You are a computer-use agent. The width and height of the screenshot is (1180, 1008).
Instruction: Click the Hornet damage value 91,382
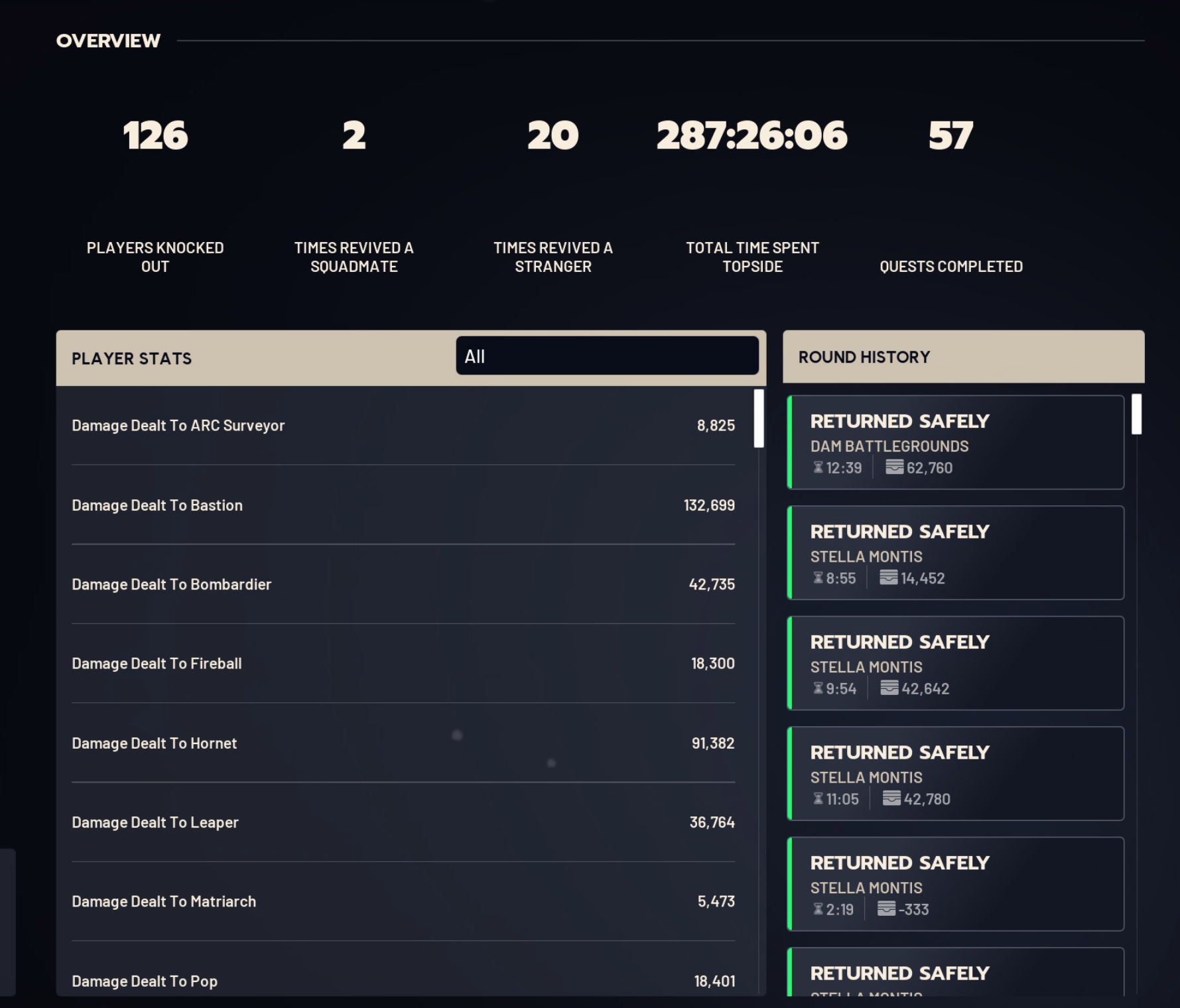pos(713,743)
